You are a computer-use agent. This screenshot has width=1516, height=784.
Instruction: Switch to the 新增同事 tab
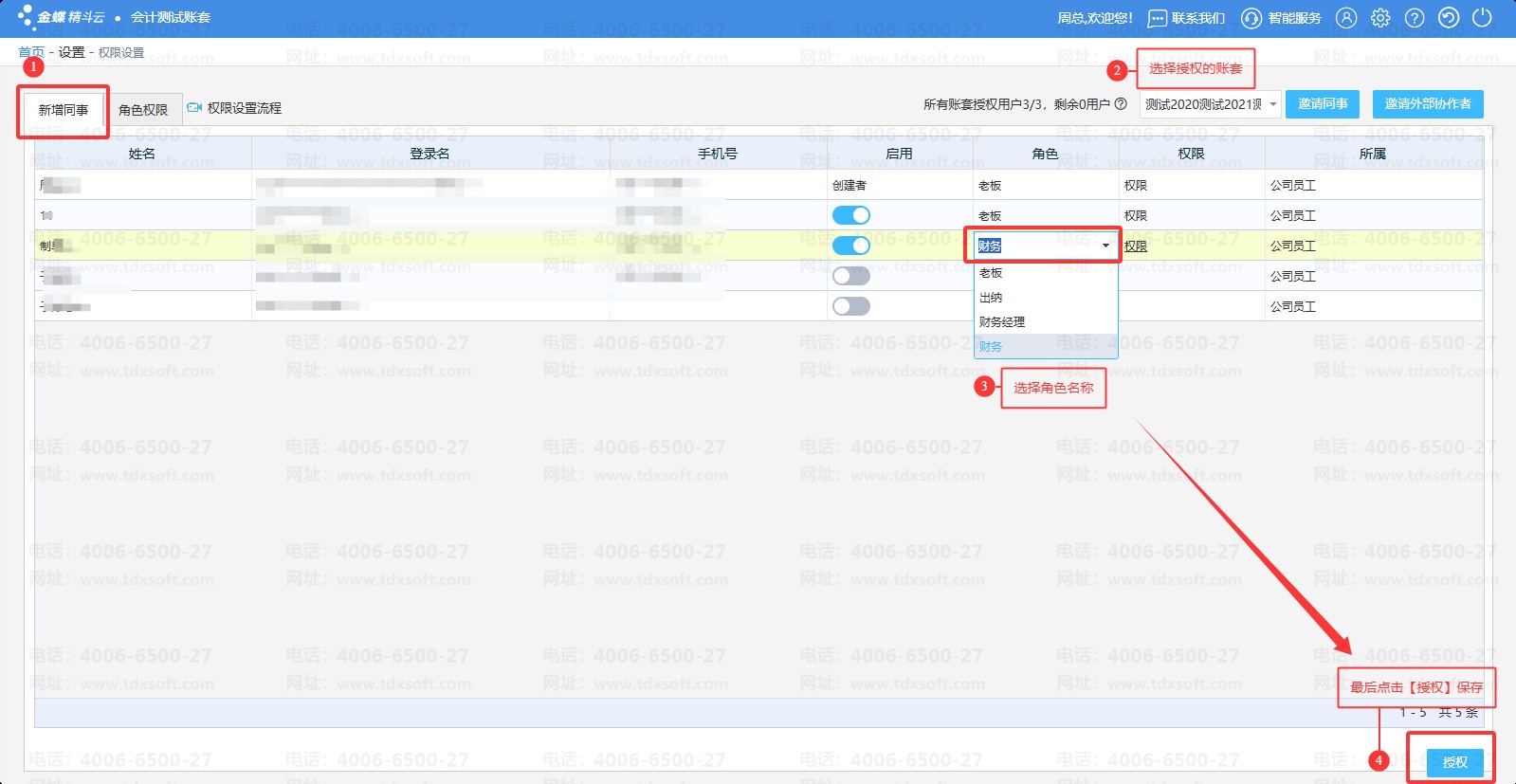coord(63,110)
